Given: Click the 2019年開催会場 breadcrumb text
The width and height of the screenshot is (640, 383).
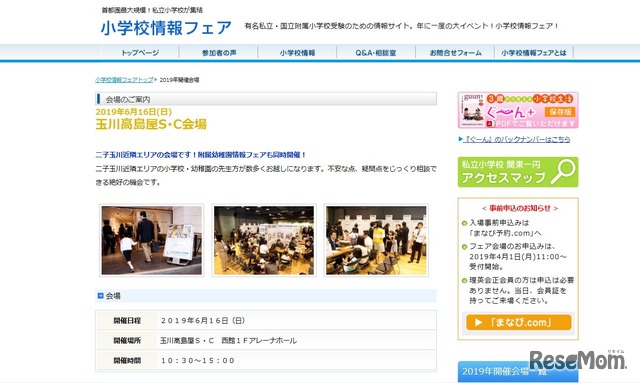Looking at the screenshot, I should 179,80.
